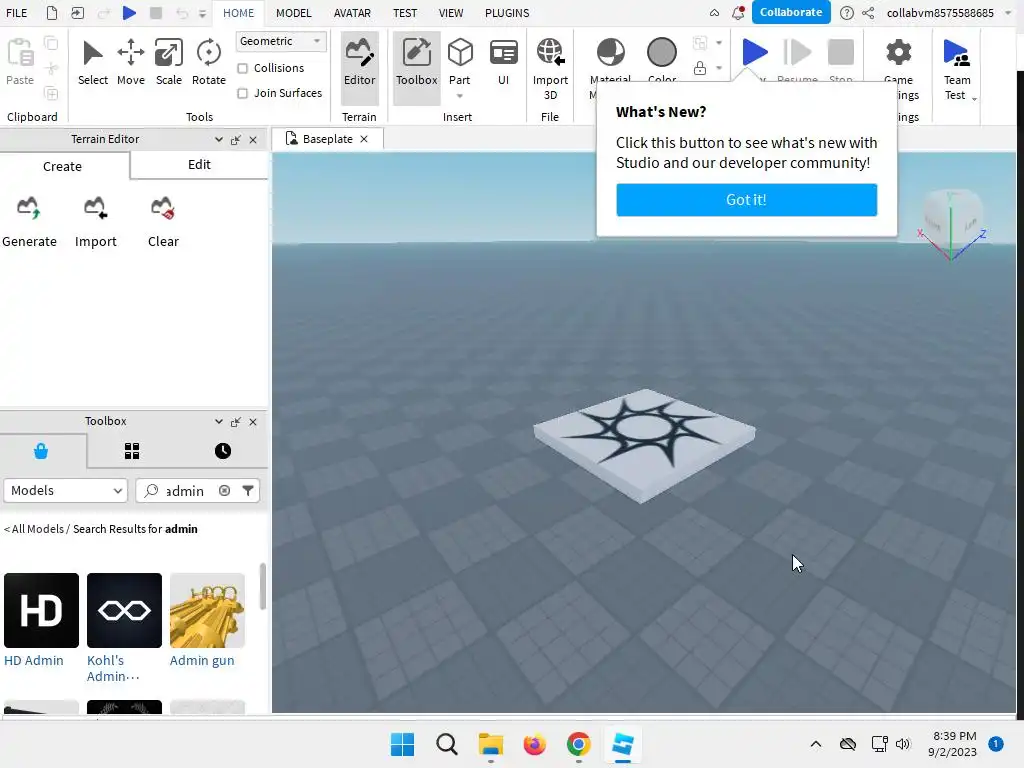The width and height of the screenshot is (1024, 768).
Task: Open the FILE menu
Action: 16,13
